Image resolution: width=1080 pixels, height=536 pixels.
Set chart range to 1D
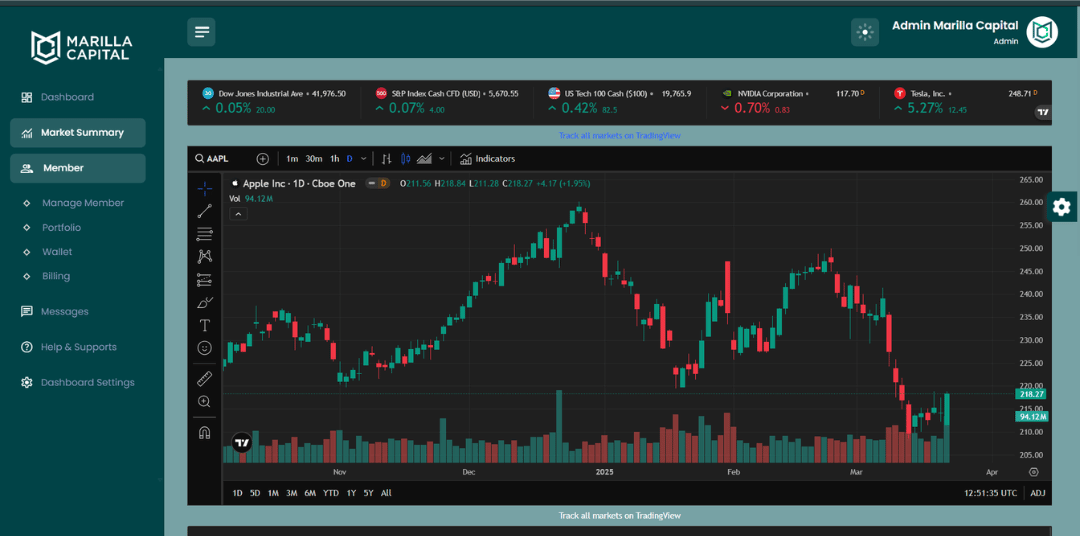[x=238, y=493]
